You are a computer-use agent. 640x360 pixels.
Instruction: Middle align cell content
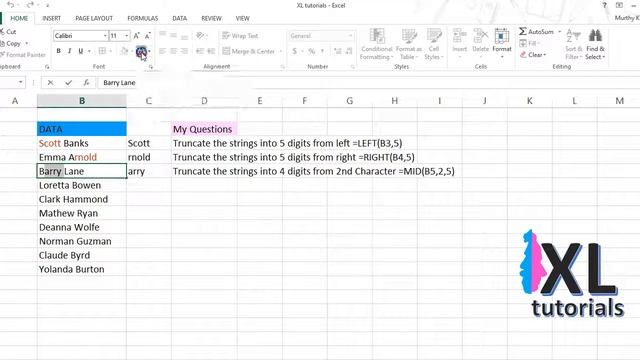[173, 36]
